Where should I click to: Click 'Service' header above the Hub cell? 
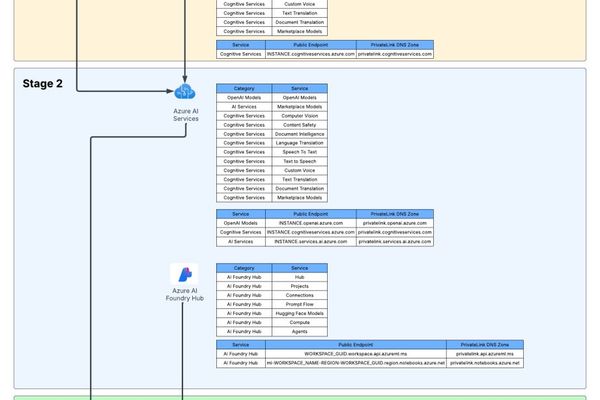tap(300, 268)
